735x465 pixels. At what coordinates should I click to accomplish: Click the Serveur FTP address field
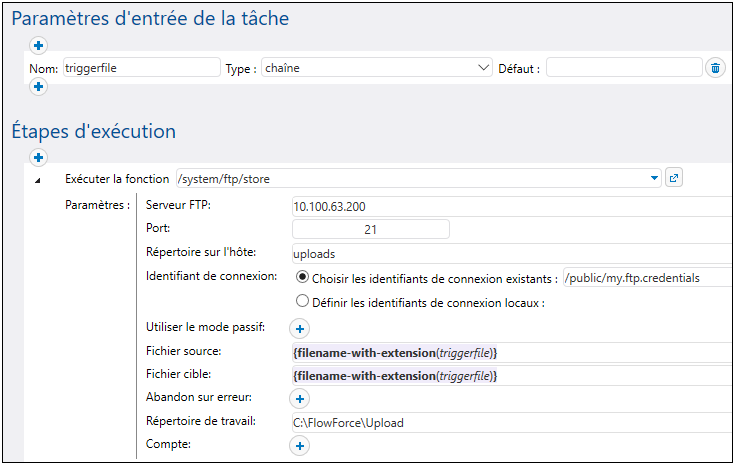[510, 206]
